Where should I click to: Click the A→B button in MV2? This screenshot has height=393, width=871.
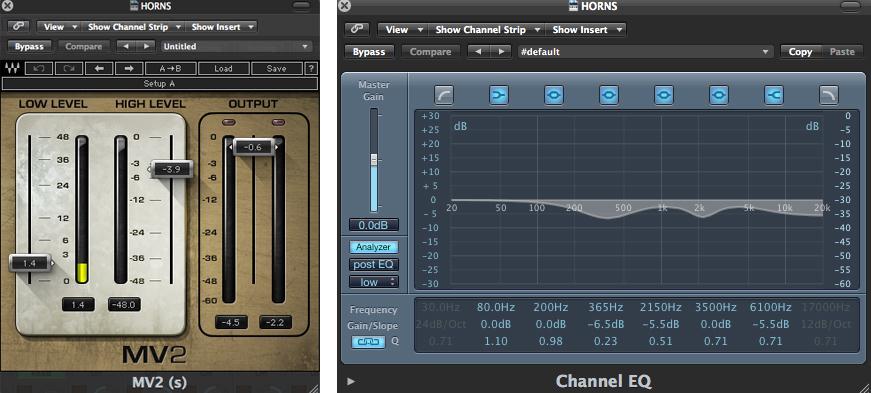(171, 68)
